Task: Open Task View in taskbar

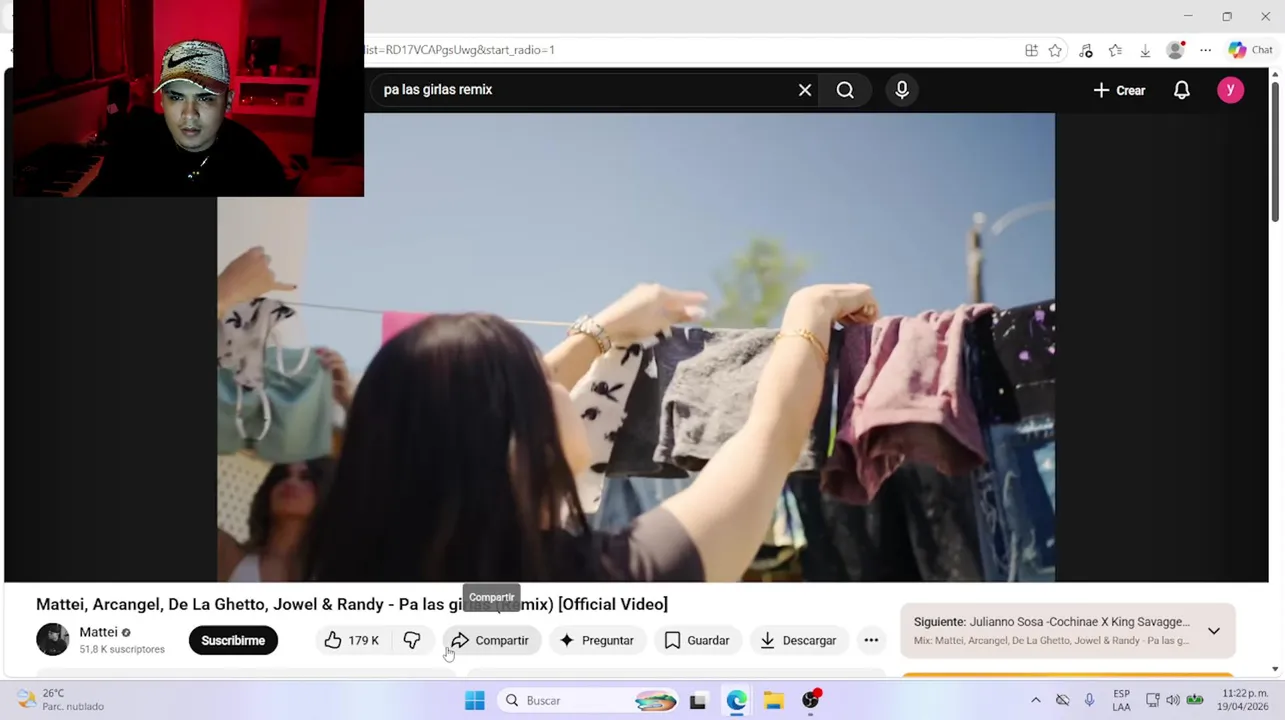Action: 698,701
